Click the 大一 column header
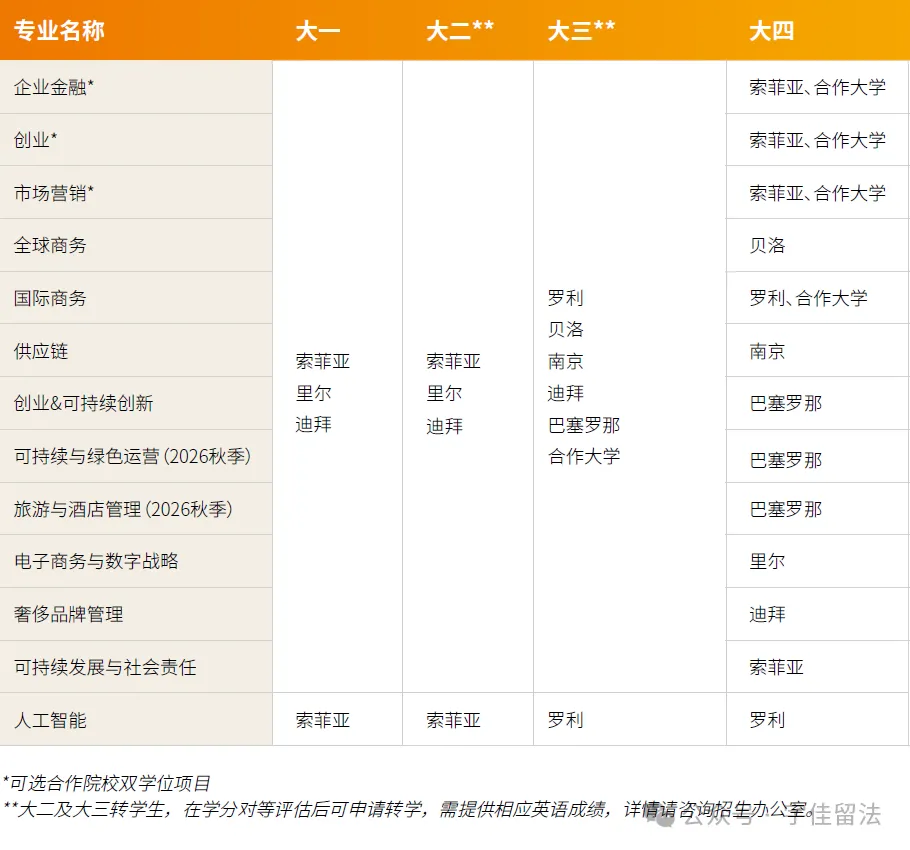Image resolution: width=910 pixels, height=850 pixels. (317, 30)
